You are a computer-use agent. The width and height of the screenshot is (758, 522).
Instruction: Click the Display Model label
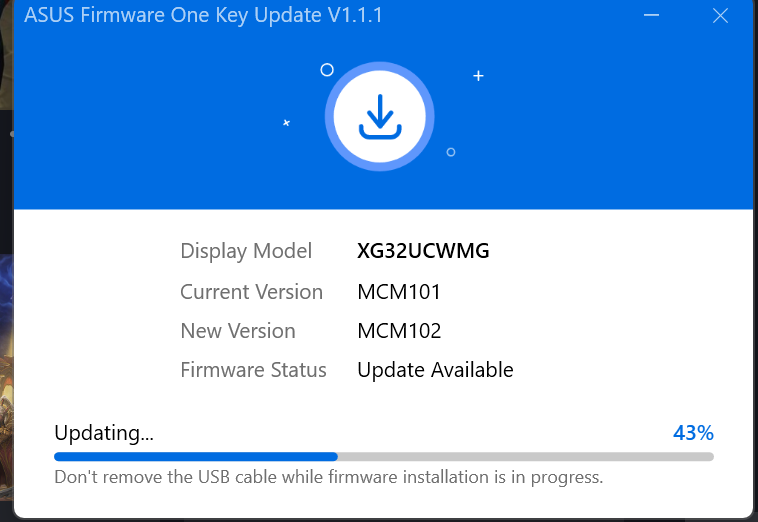tap(246, 251)
